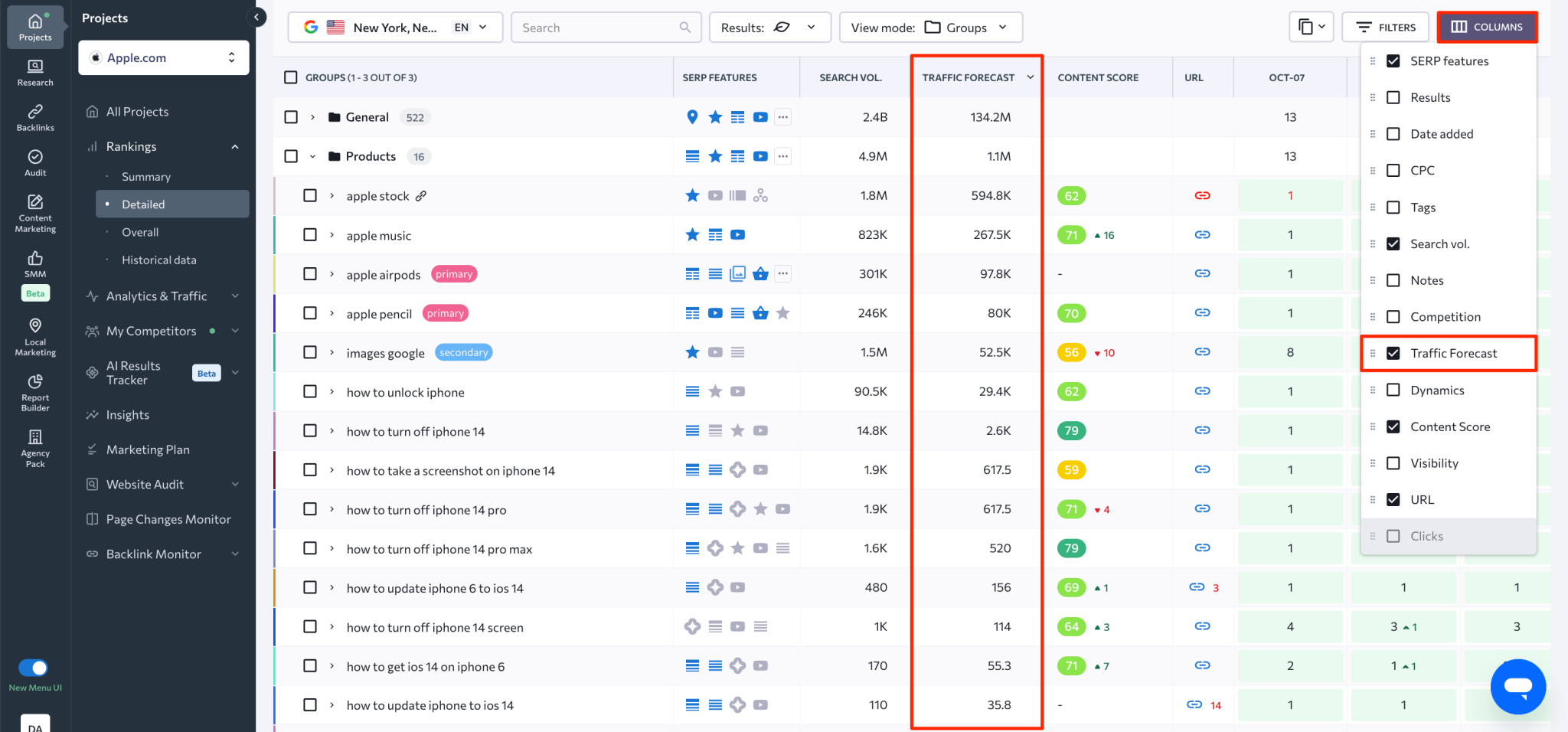Click the secondary tag on images google
The width and height of the screenshot is (1568, 732).
pos(464,352)
